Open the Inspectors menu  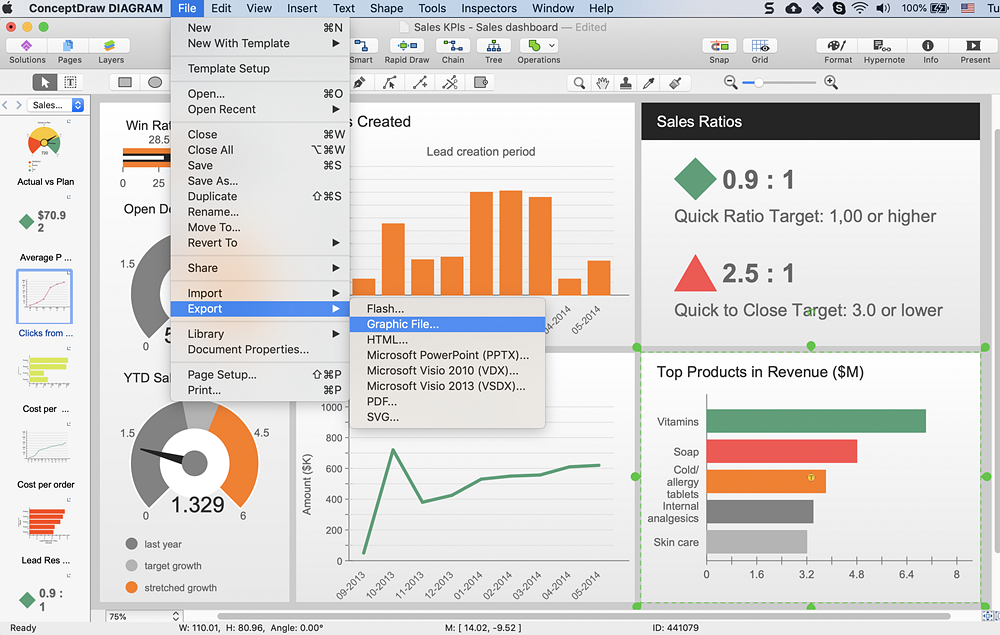point(489,8)
